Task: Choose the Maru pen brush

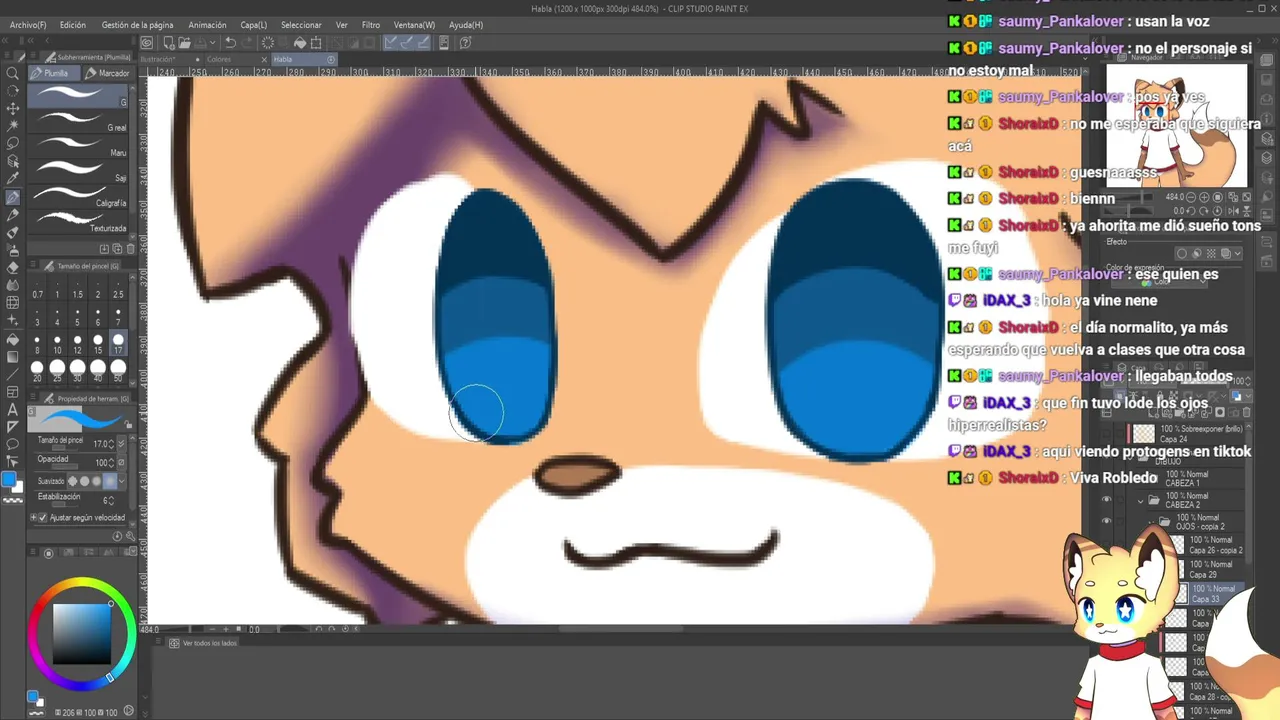Action: tap(79, 146)
